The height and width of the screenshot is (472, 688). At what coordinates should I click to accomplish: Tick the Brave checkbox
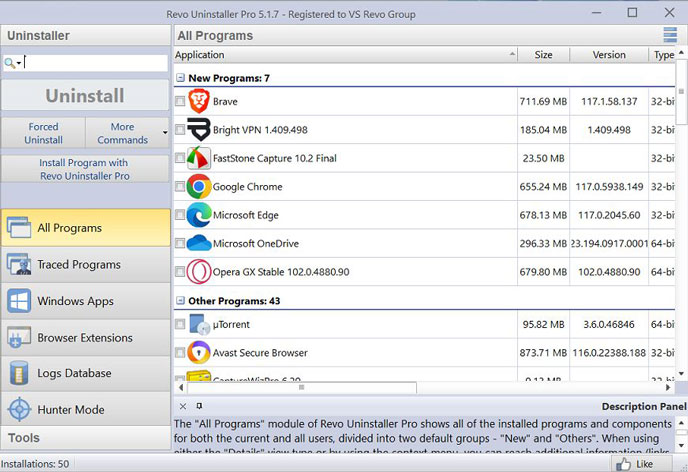point(180,101)
